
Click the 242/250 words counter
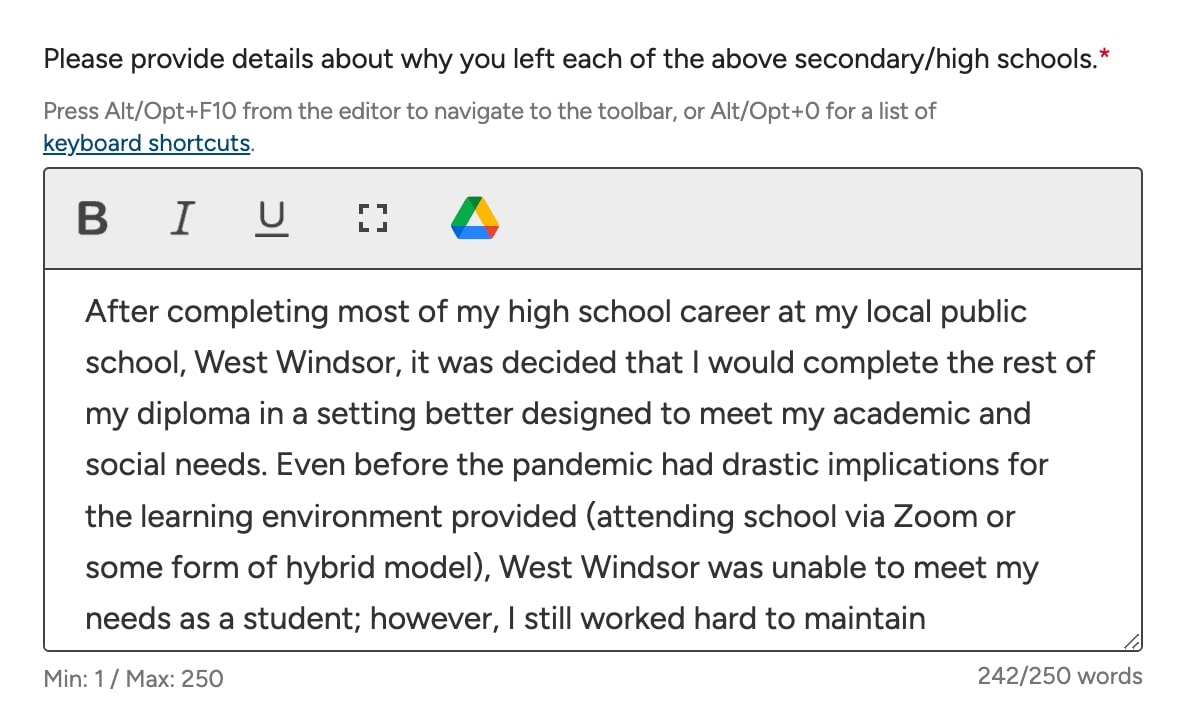pos(1059,677)
